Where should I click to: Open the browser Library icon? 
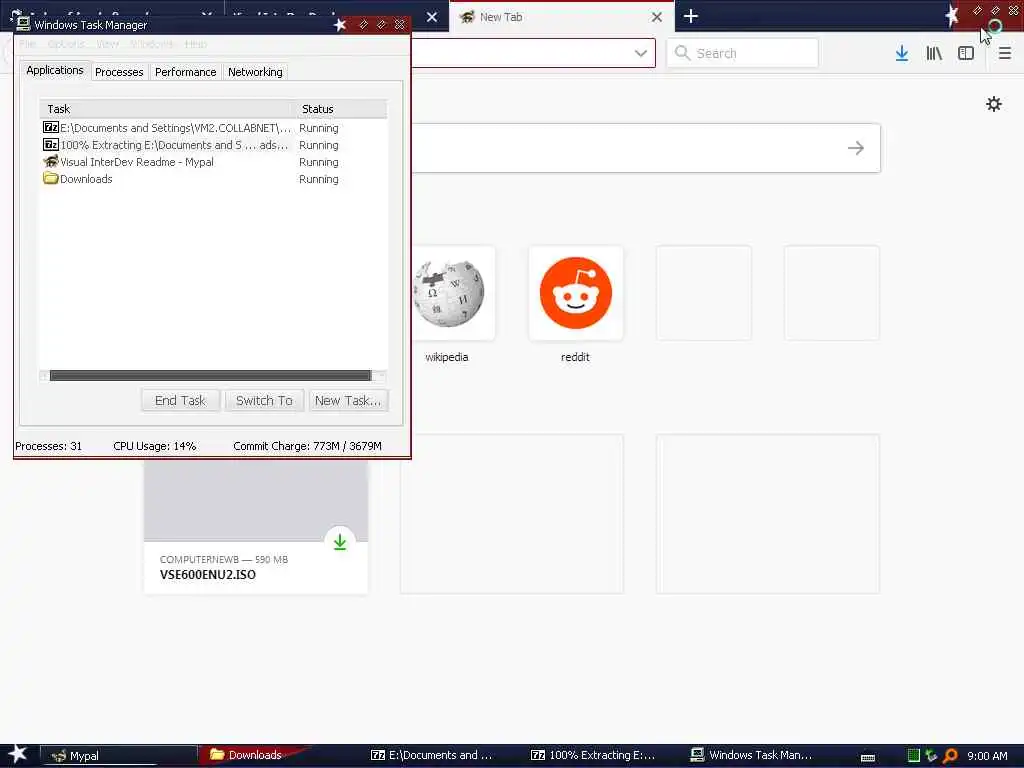tap(934, 53)
